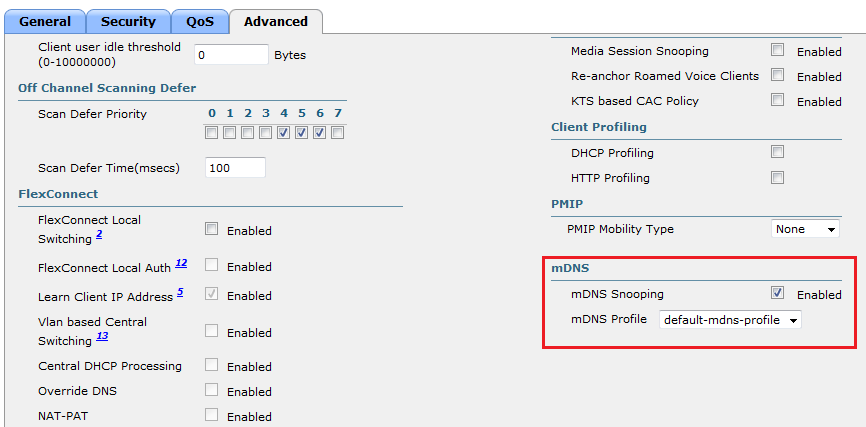Enable DHCP Profiling checkbox
This screenshot has height=427, width=866.
777,152
